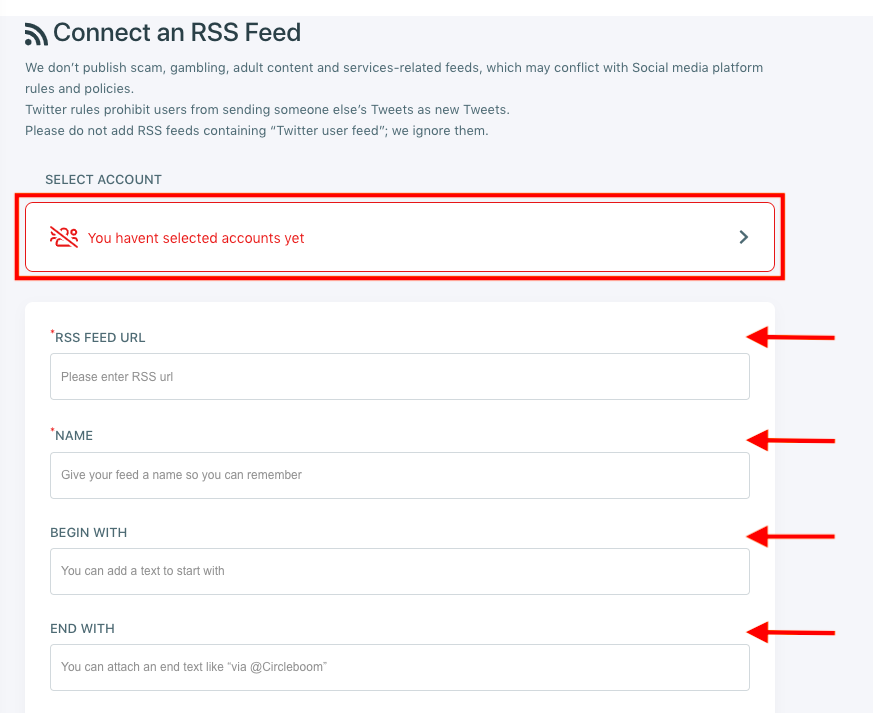Expand the account selection chevron
Viewport: 873px width, 713px height.
tap(743, 237)
